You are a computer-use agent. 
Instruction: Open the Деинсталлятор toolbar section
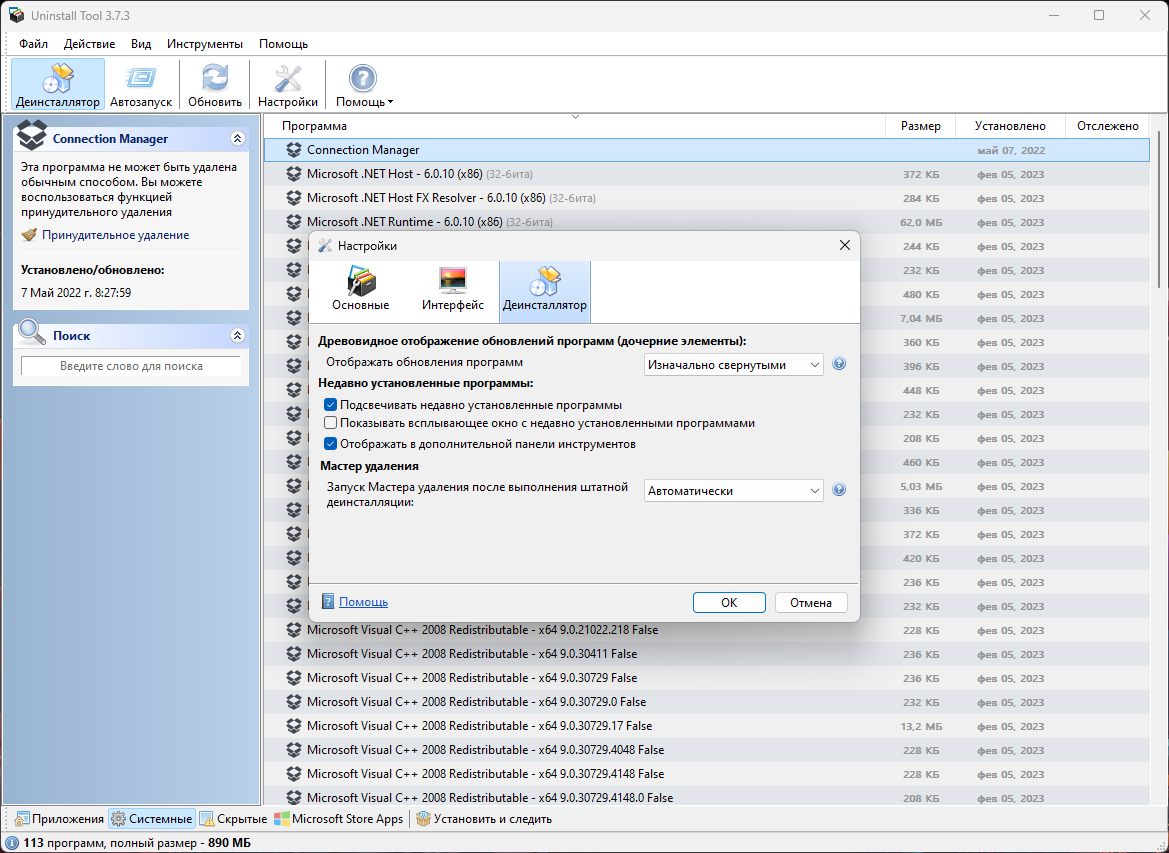(x=58, y=85)
